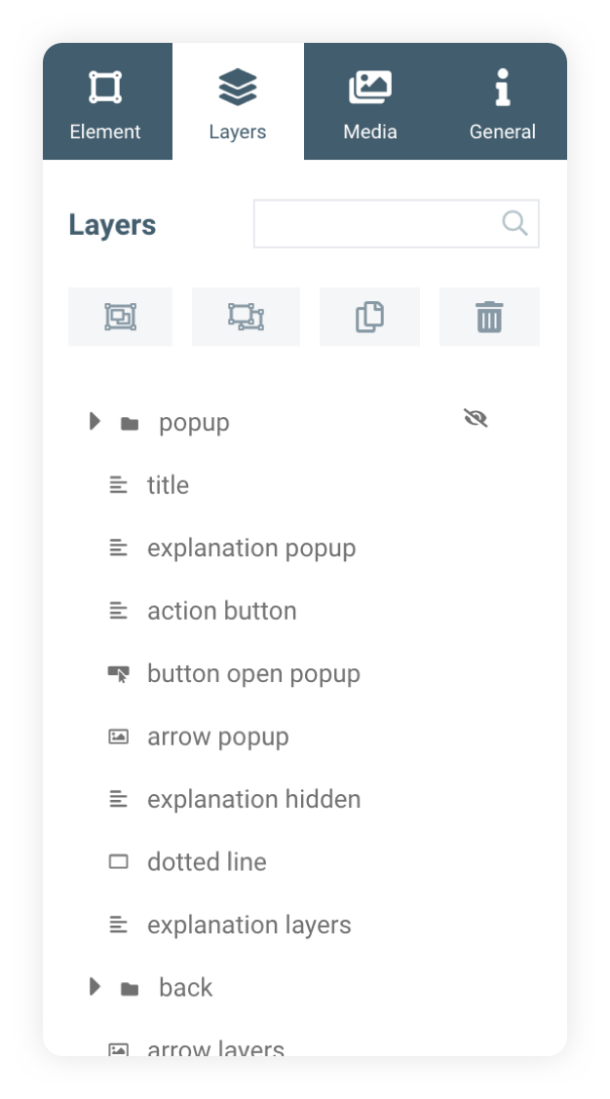Select the dotted line layer
Screen dimensions: 610x1099
pyautogui.click(x=207, y=862)
